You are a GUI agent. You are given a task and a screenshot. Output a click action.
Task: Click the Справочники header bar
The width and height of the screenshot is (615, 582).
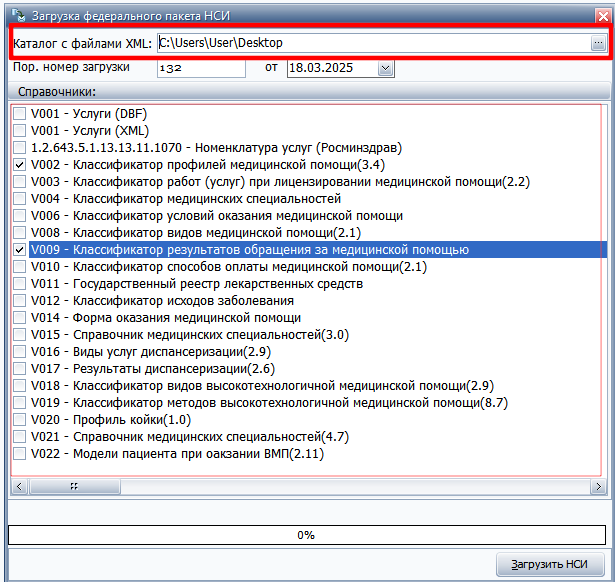(x=309, y=92)
